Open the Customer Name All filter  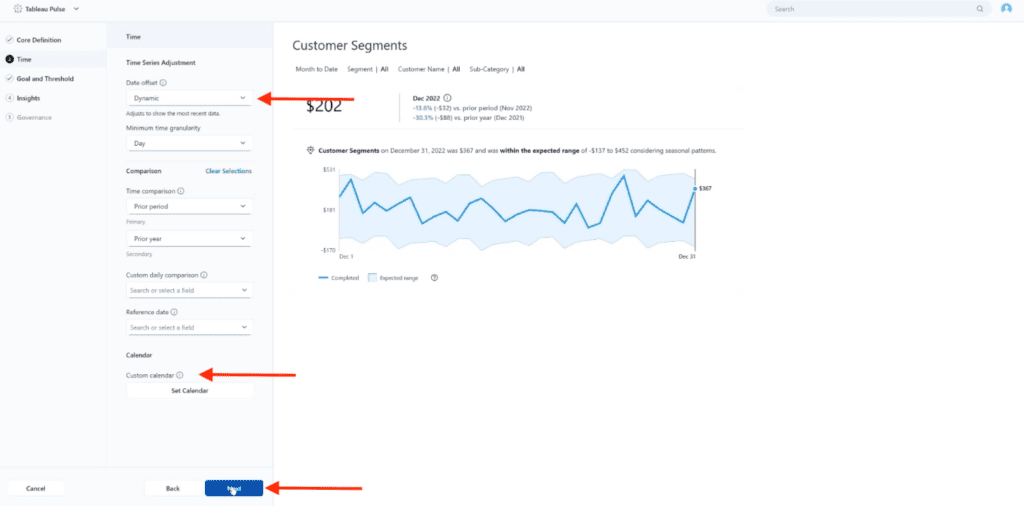click(x=429, y=69)
